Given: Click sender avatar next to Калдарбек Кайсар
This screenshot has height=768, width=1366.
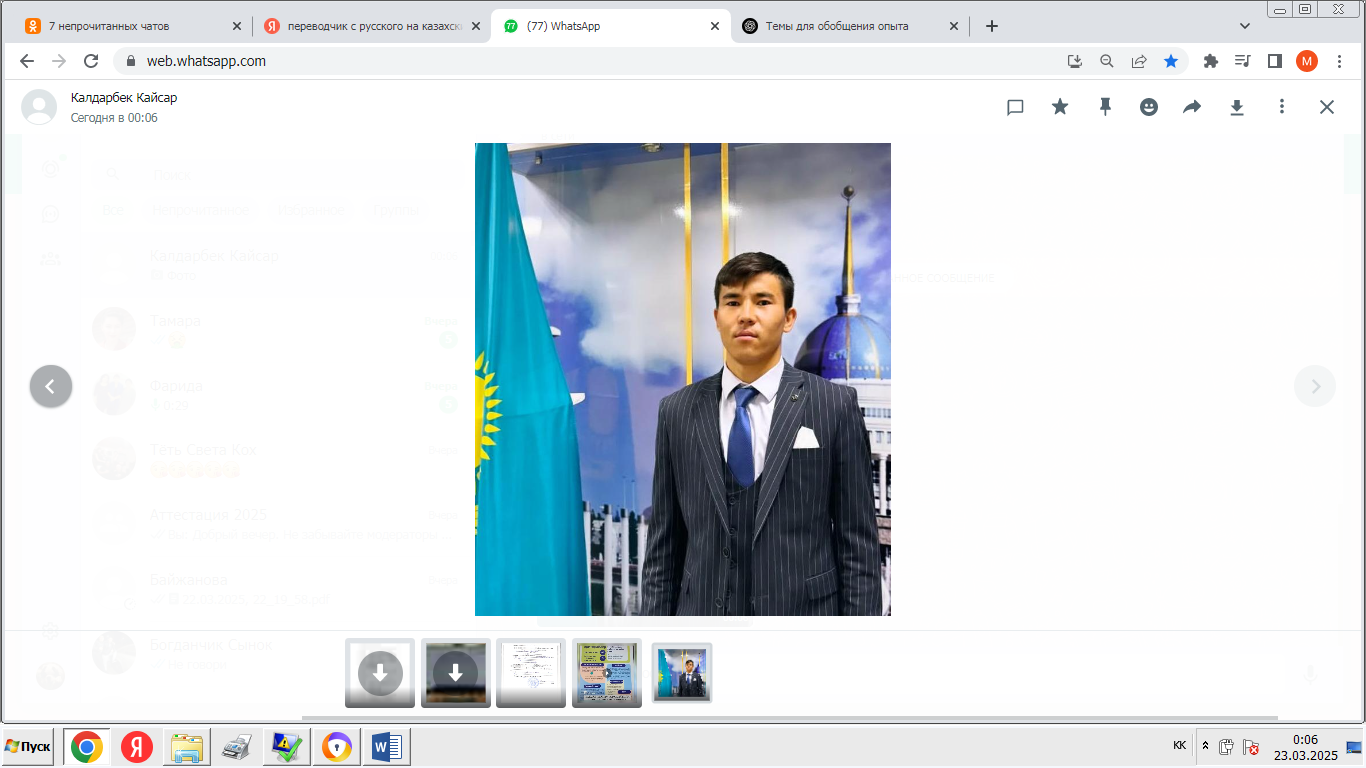Looking at the screenshot, I should click(x=39, y=107).
